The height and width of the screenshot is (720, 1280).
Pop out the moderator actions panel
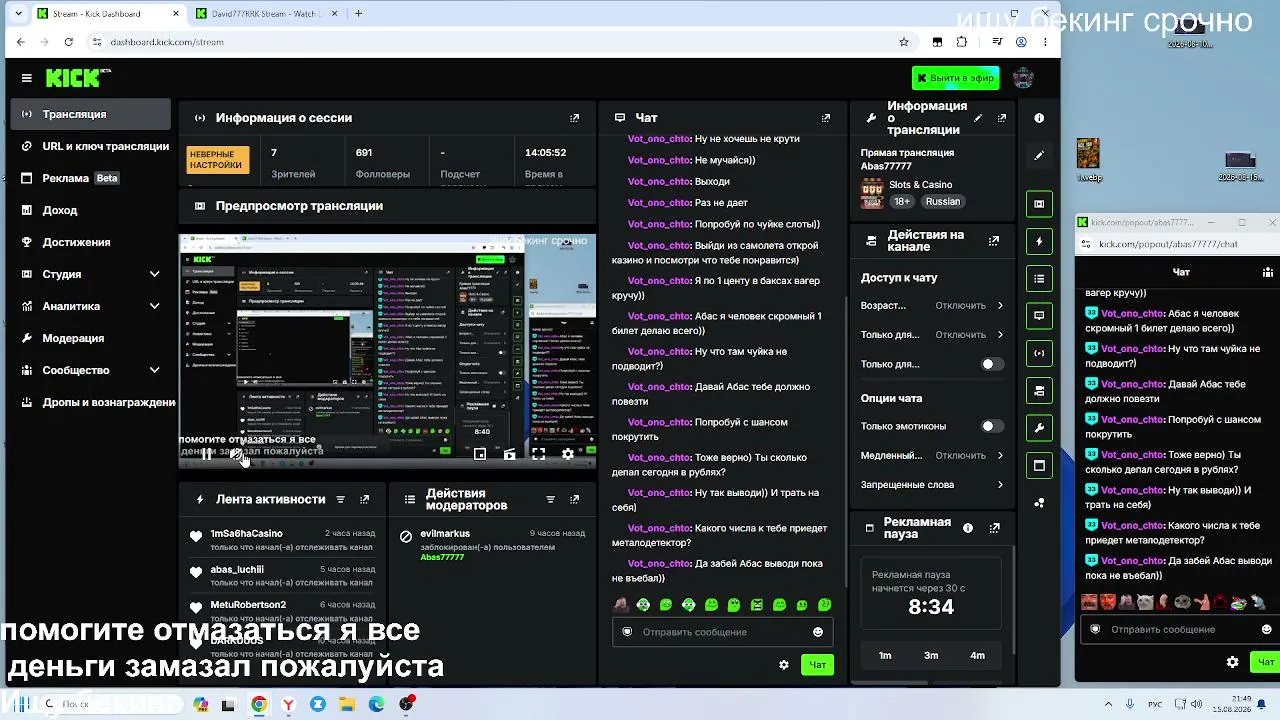point(574,499)
